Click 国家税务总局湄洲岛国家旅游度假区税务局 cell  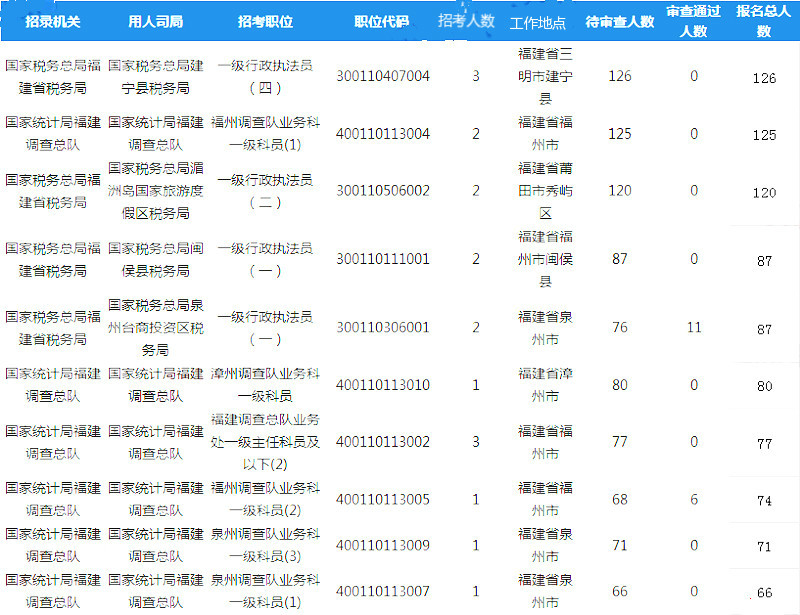pos(156,191)
